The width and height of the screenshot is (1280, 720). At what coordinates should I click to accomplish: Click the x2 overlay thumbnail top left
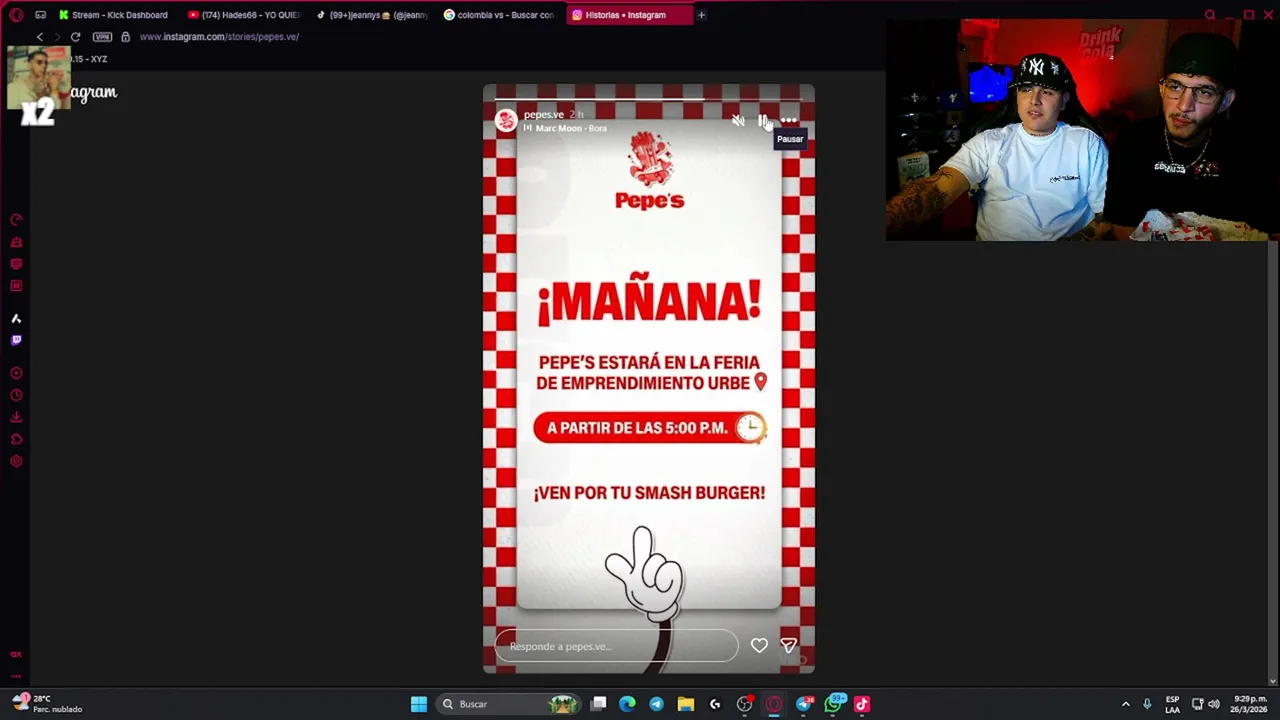(38, 87)
